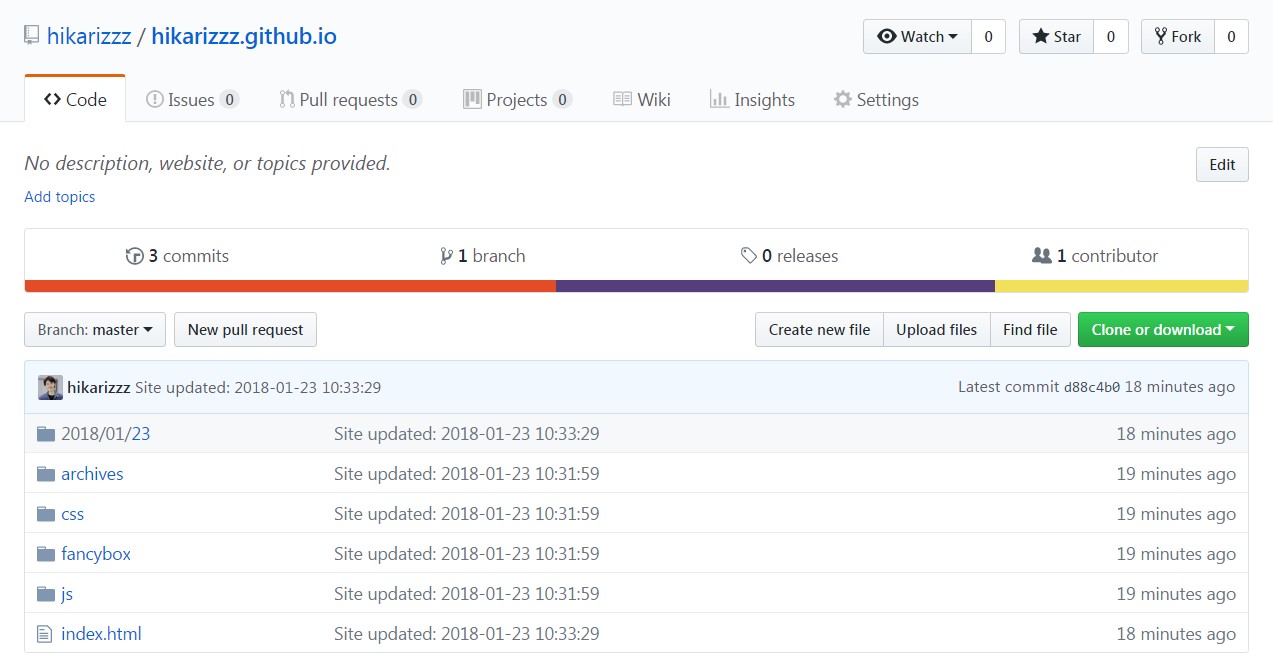Click "19 minutes ago" in the archives row
Image resolution: width=1273 pixels, height=661 pixels.
(x=1176, y=474)
